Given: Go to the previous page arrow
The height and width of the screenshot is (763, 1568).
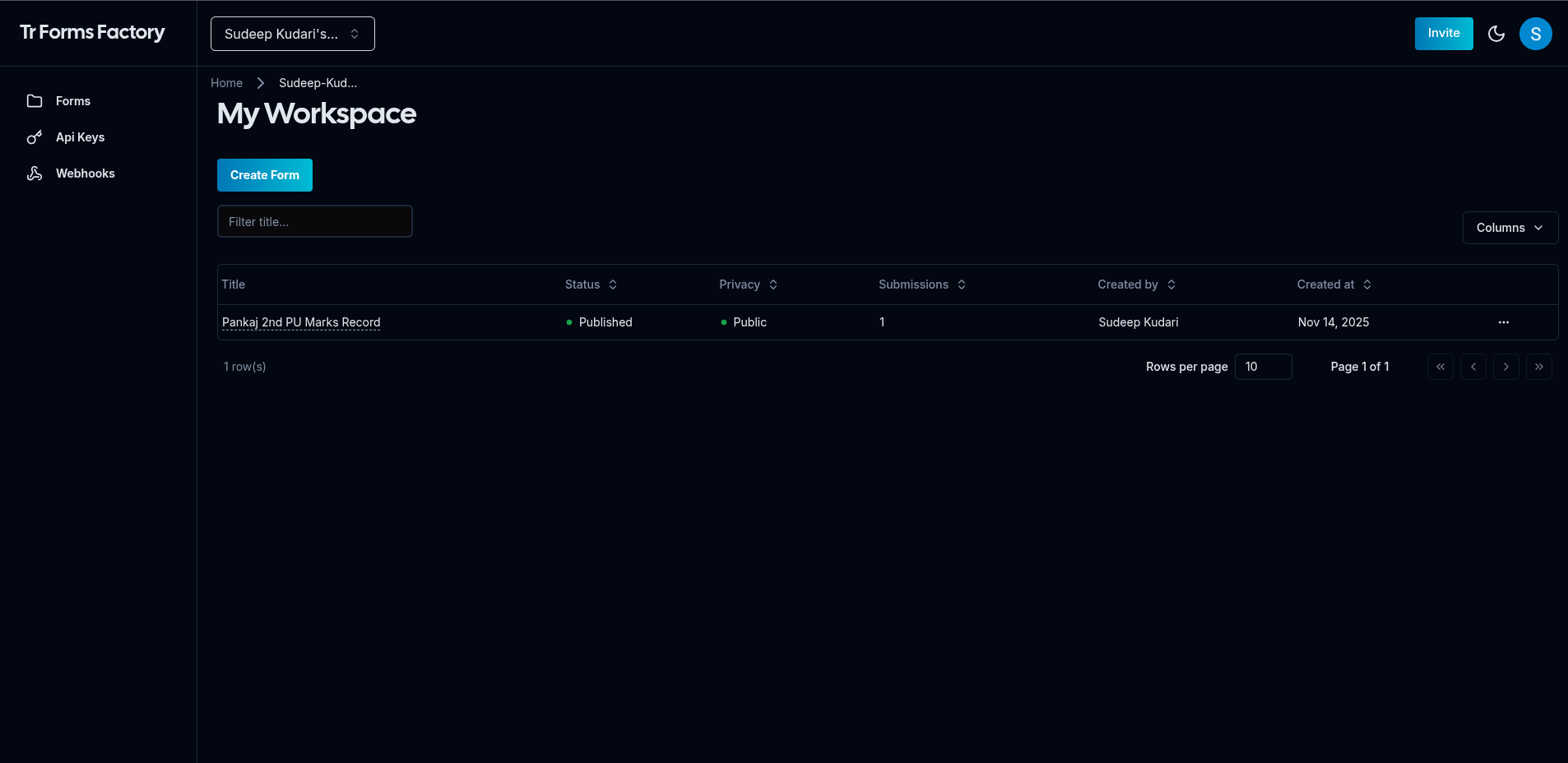Looking at the screenshot, I should click(x=1473, y=367).
